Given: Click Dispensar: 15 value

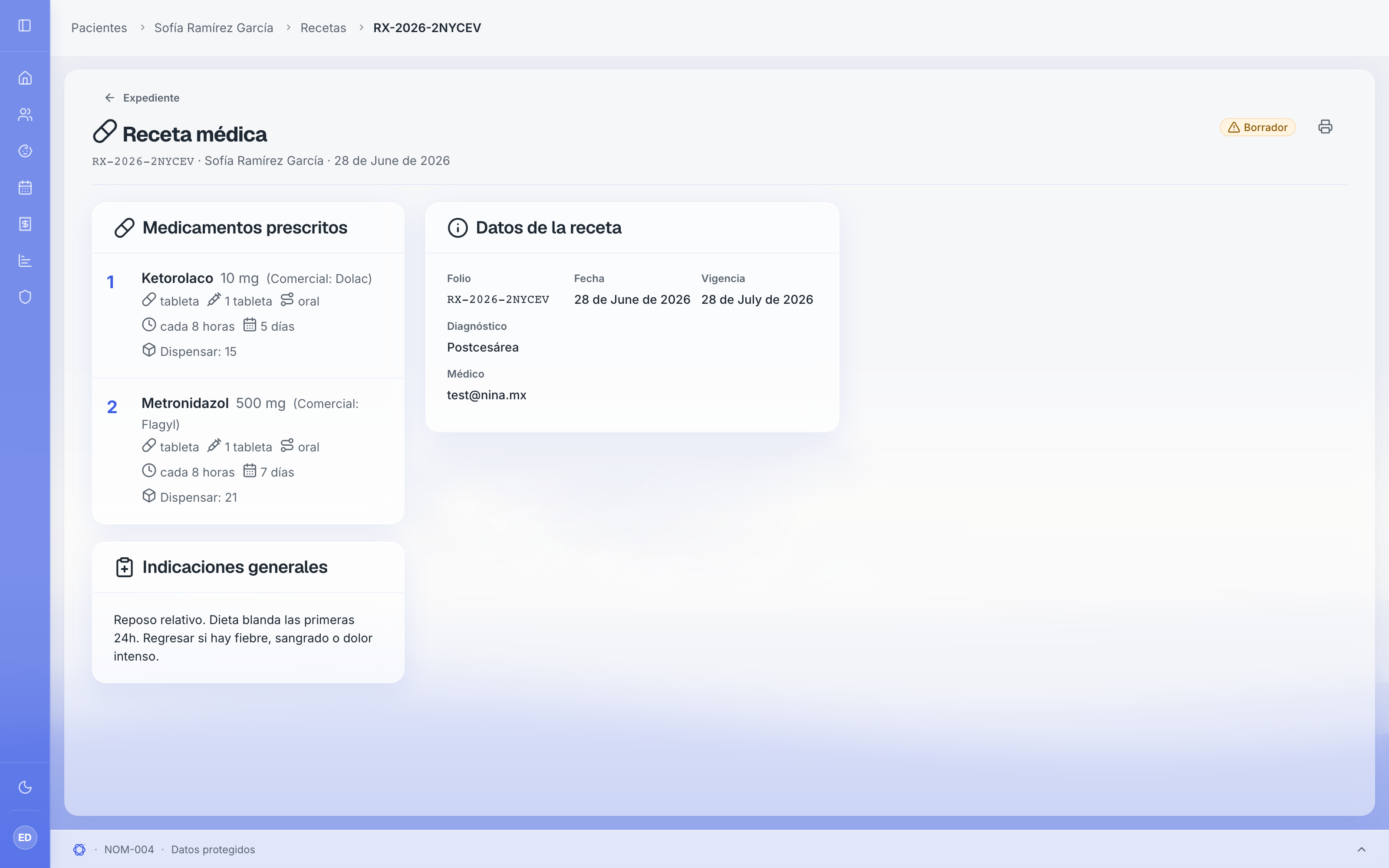Looking at the screenshot, I should pos(198,352).
